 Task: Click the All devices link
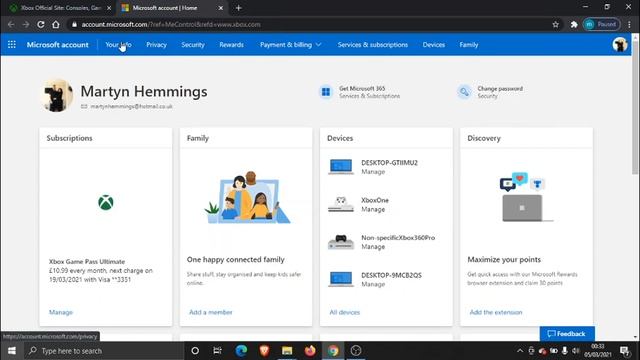344,312
